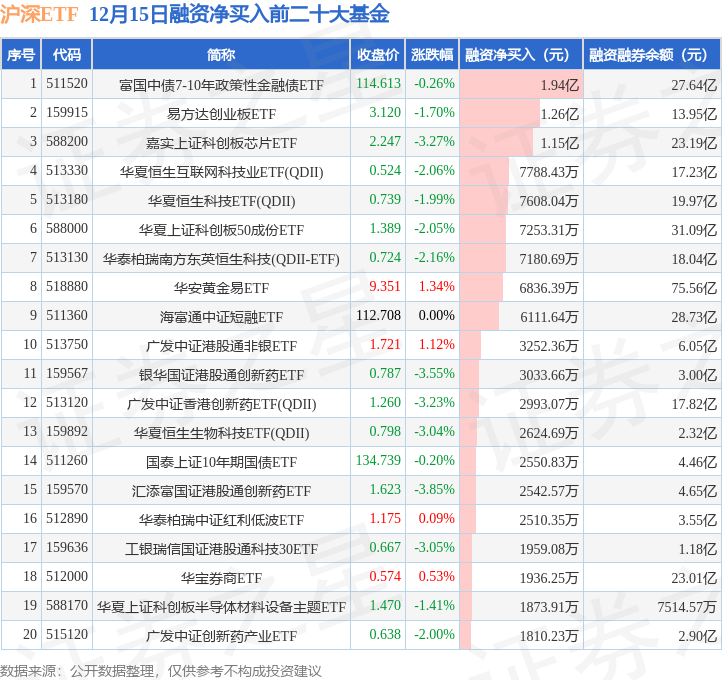Click the 融资融券余额（元） column header
722x680 pixels.
[652, 55]
